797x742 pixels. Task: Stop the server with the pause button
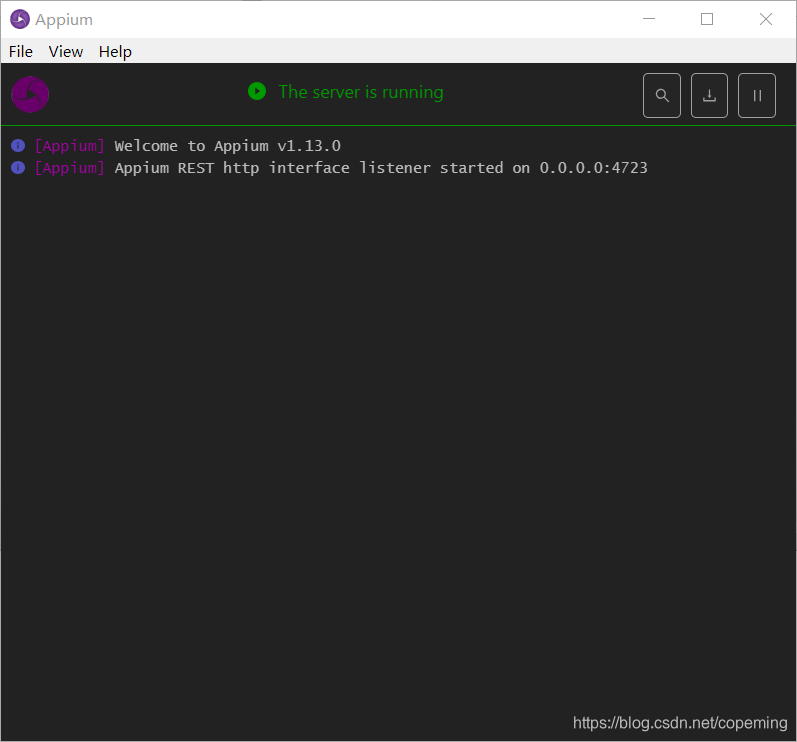tap(757, 96)
